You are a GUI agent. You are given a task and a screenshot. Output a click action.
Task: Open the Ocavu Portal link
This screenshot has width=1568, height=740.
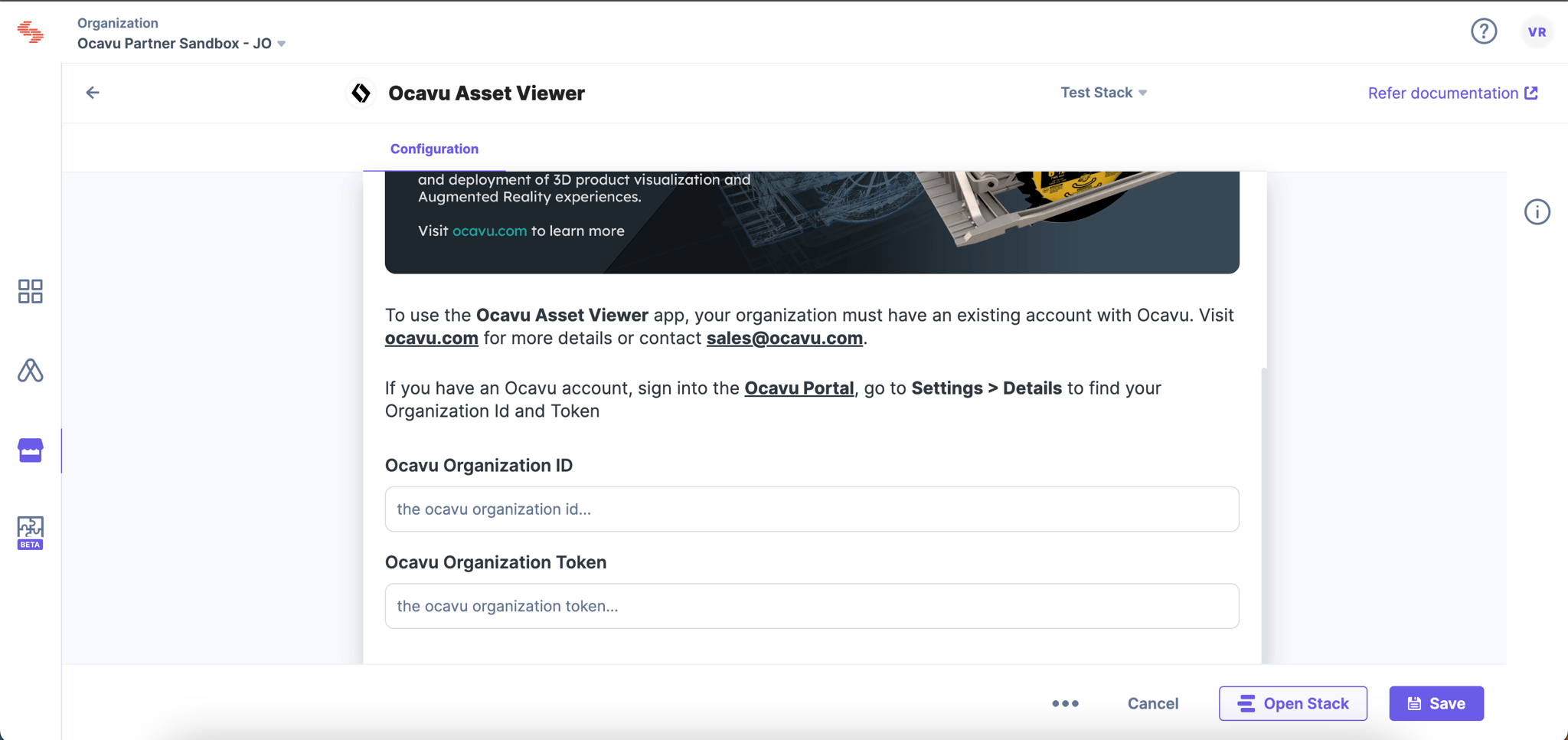(x=799, y=388)
